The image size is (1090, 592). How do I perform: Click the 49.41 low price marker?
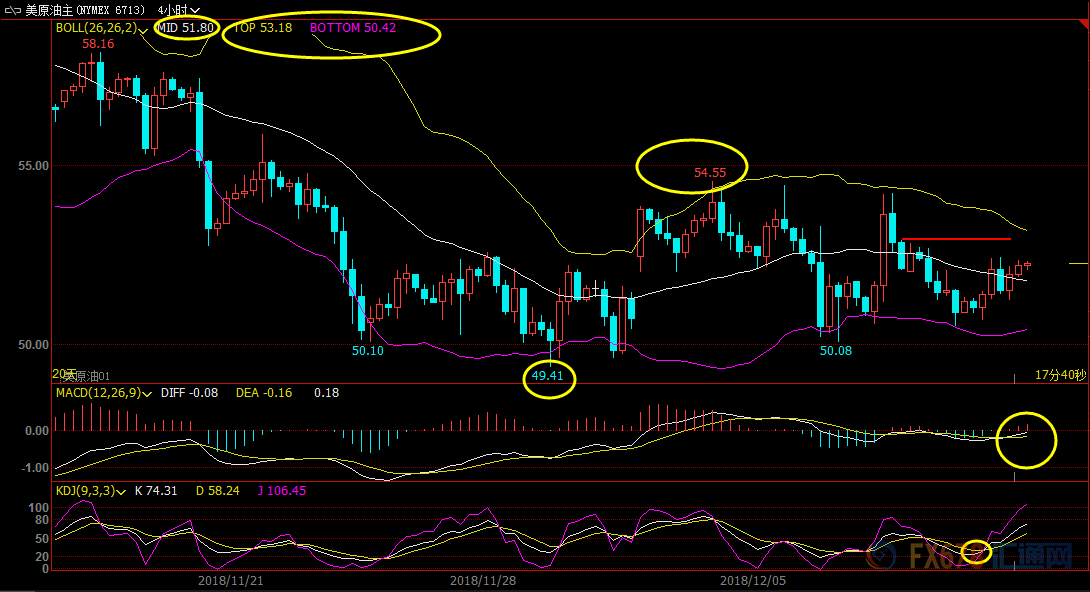(549, 377)
